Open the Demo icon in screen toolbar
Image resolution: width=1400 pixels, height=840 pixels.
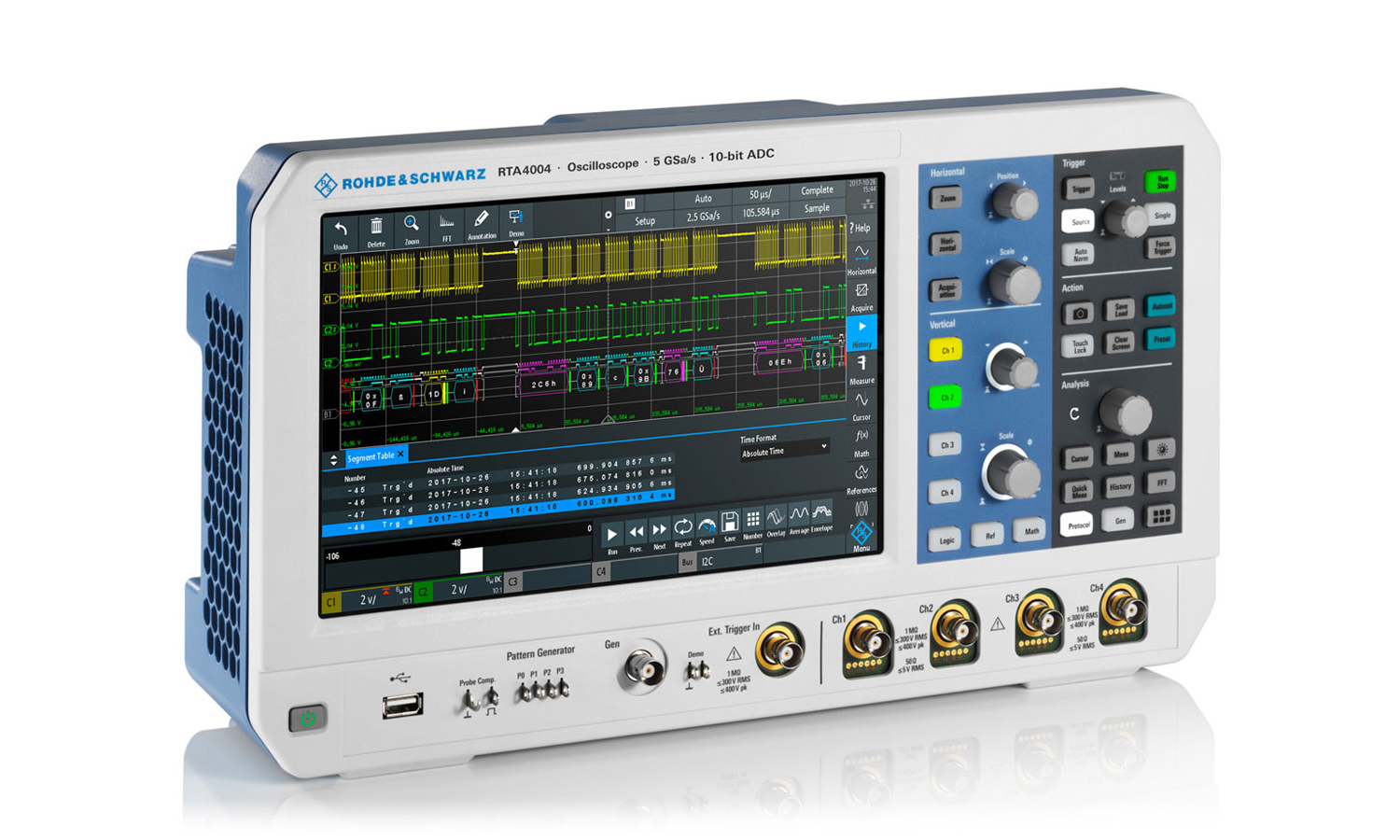click(515, 222)
